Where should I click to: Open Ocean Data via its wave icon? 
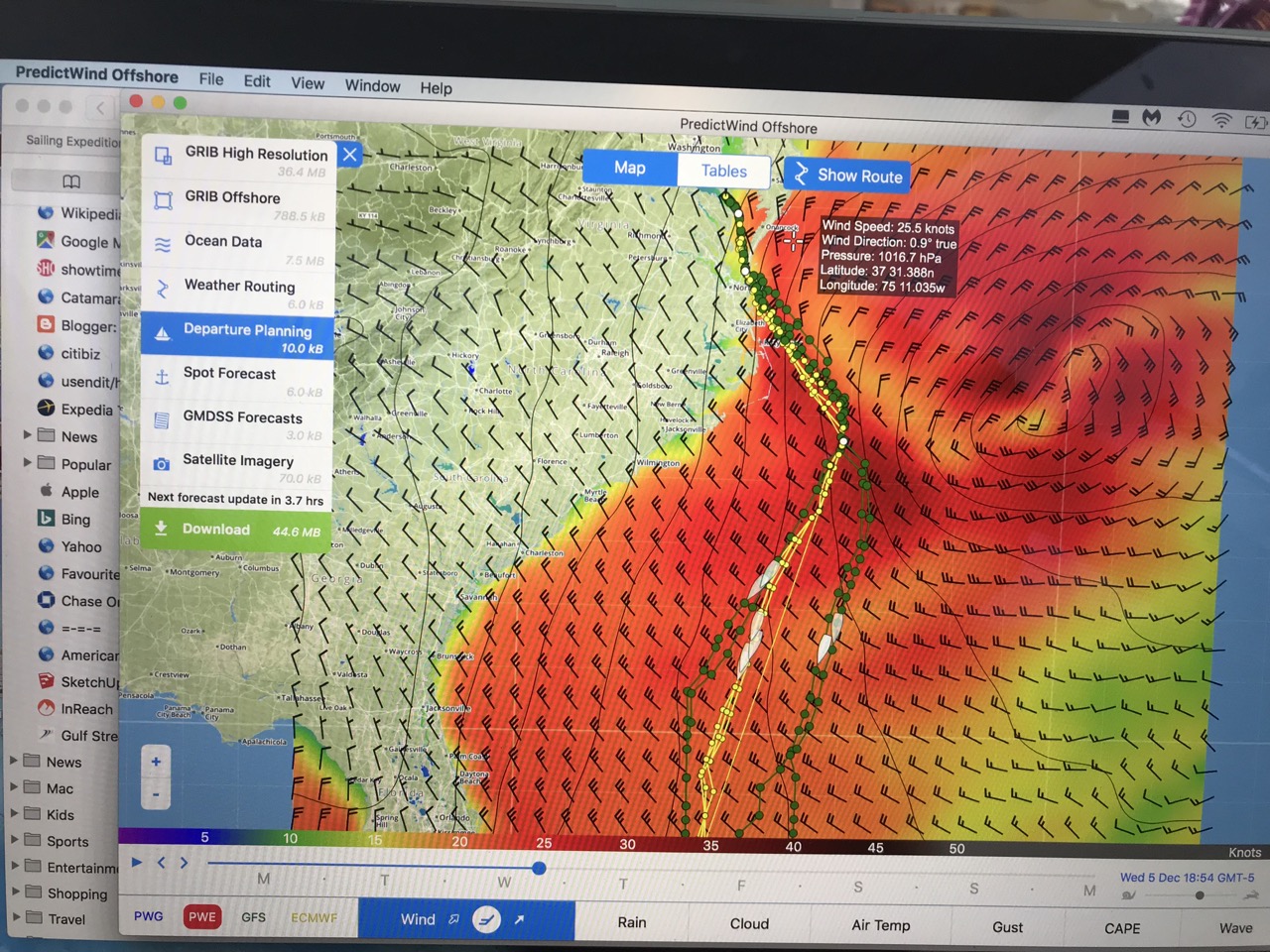(x=163, y=245)
